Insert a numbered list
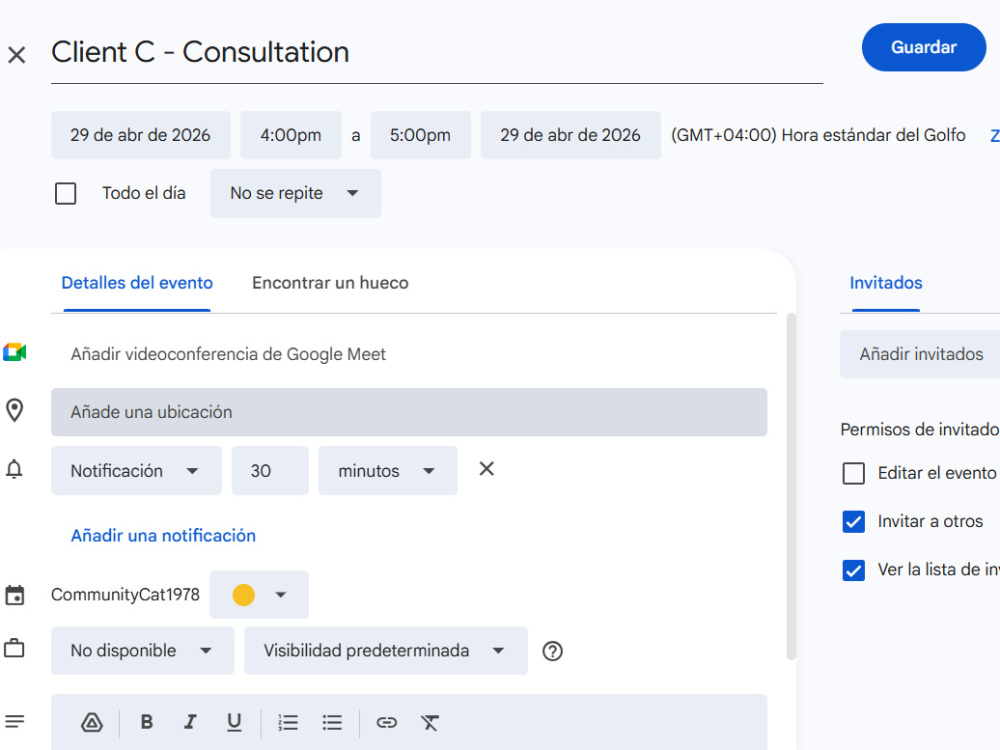Viewport: 1000px width, 750px height. [288, 723]
